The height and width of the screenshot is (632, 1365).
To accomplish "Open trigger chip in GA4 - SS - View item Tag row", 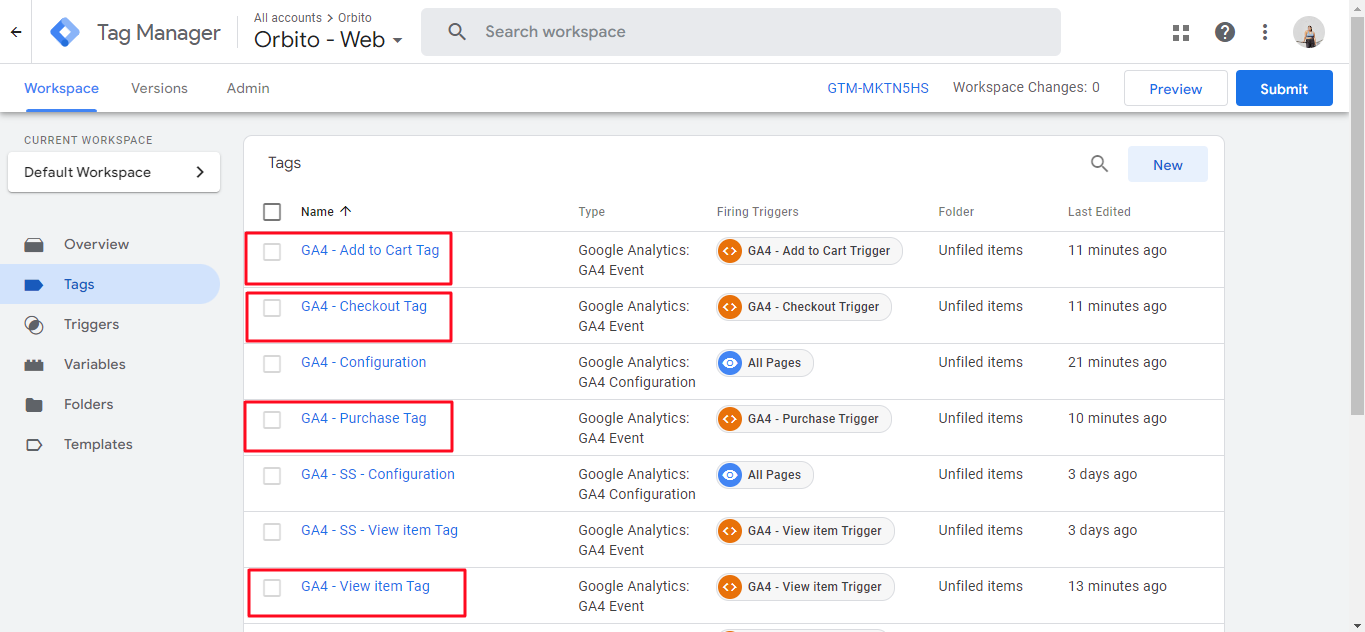I will pyautogui.click(x=805, y=531).
